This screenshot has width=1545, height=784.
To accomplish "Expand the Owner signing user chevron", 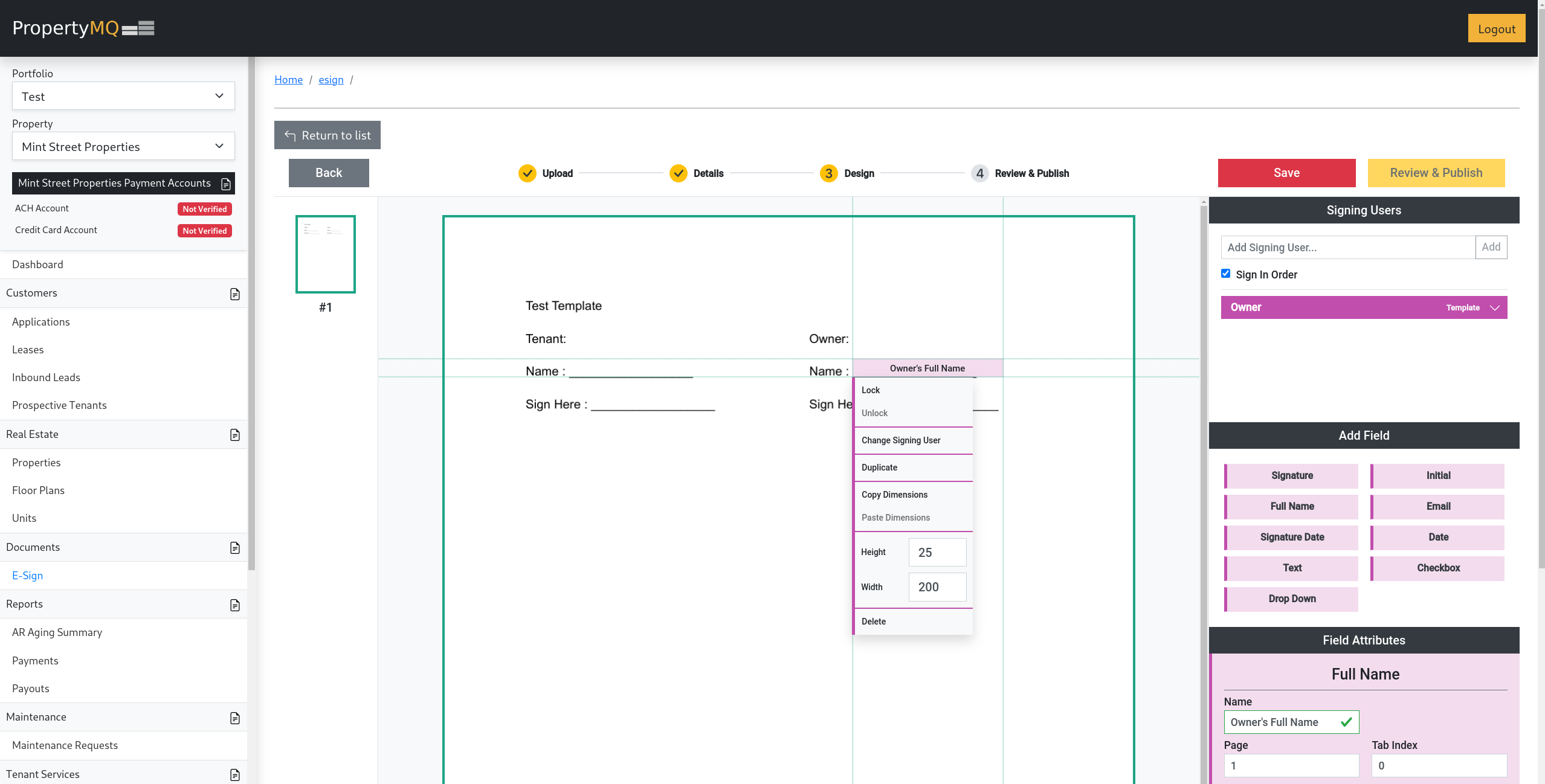I will 1495,307.
